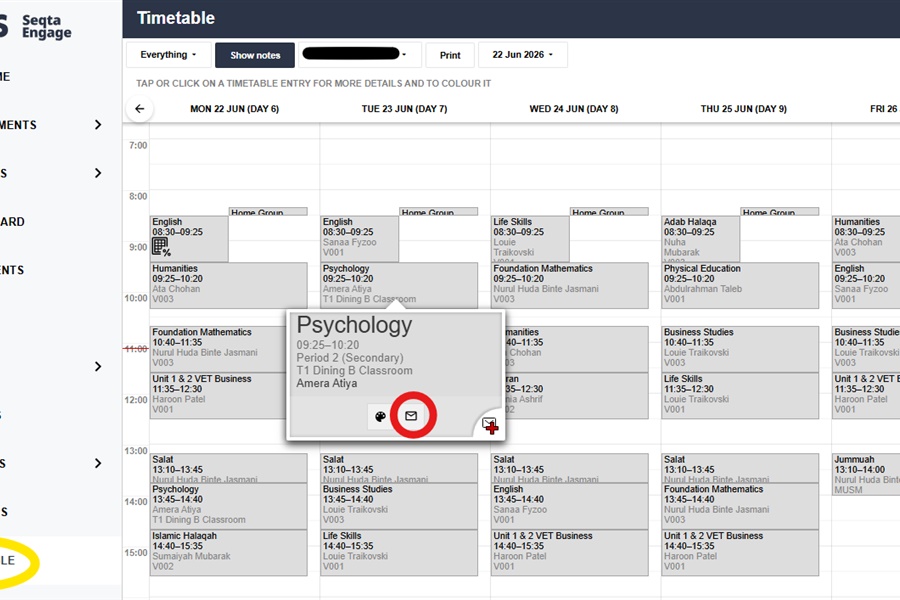Click the add-note corner icon in Psychology popup

[490, 425]
